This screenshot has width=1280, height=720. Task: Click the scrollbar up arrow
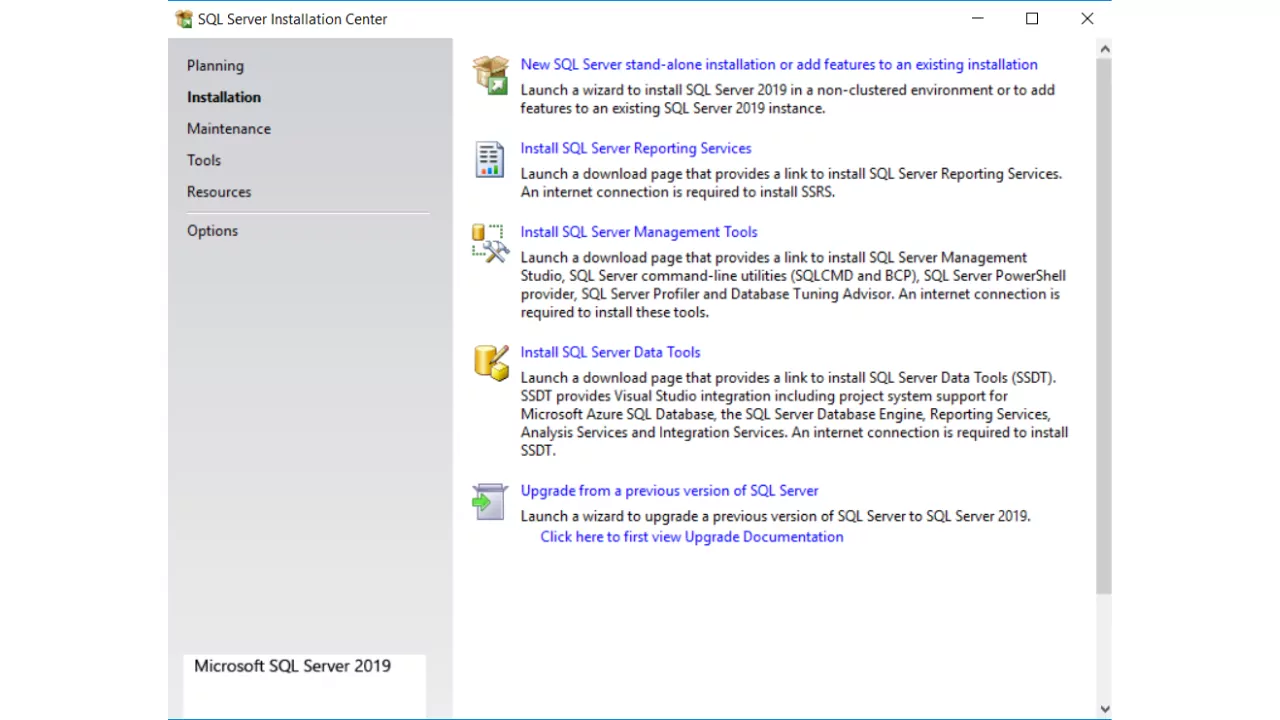point(1104,48)
